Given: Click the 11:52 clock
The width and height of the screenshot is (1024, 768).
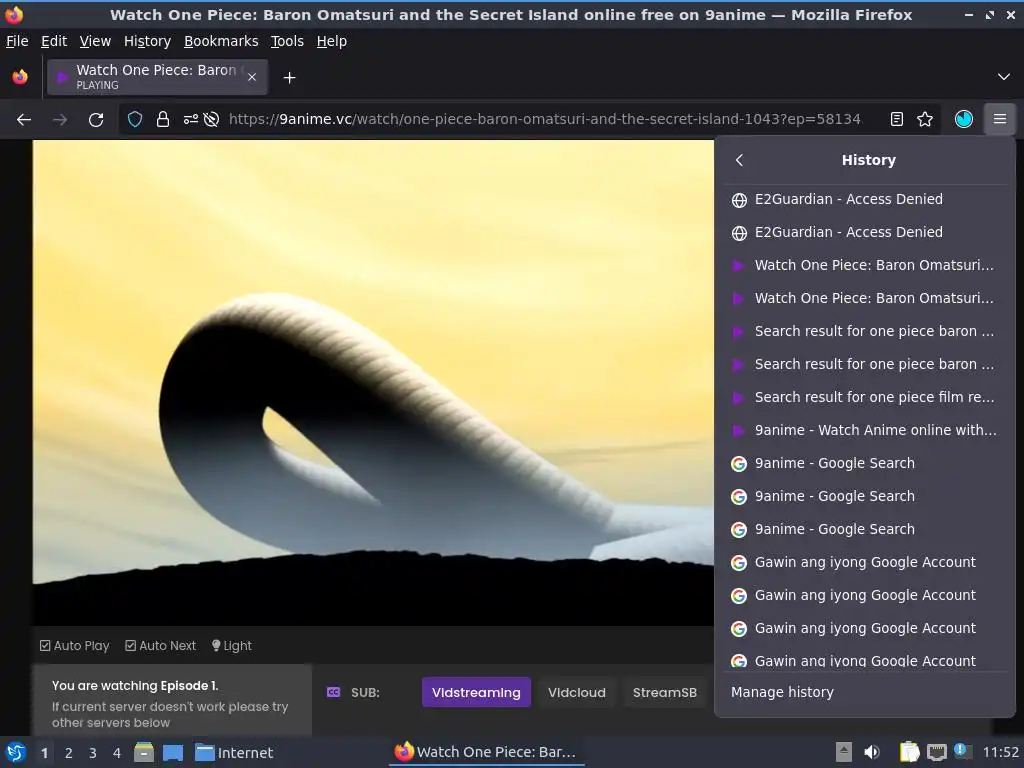Looking at the screenshot, I should [1000, 752].
